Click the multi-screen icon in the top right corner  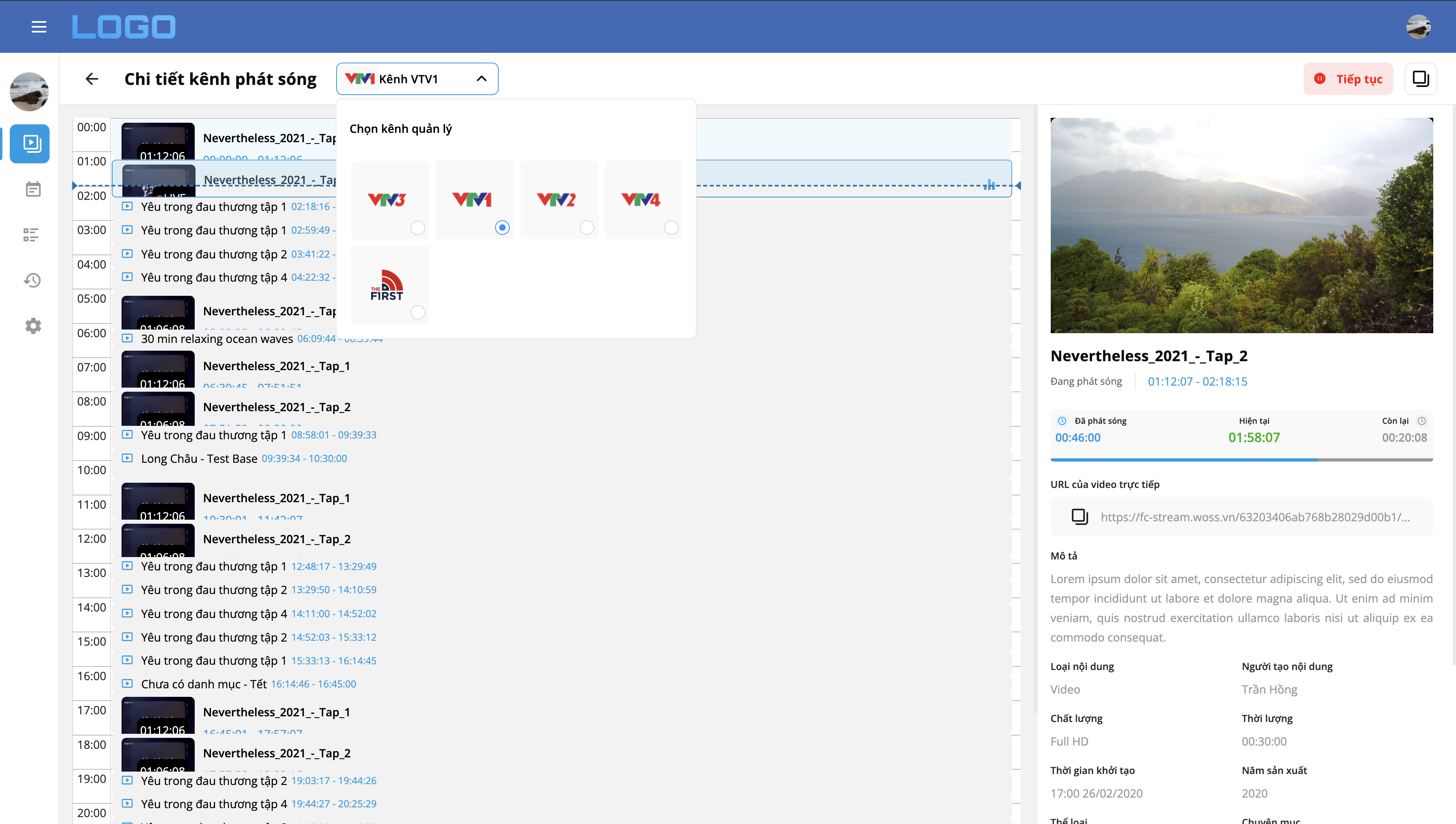coord(1421,79)
